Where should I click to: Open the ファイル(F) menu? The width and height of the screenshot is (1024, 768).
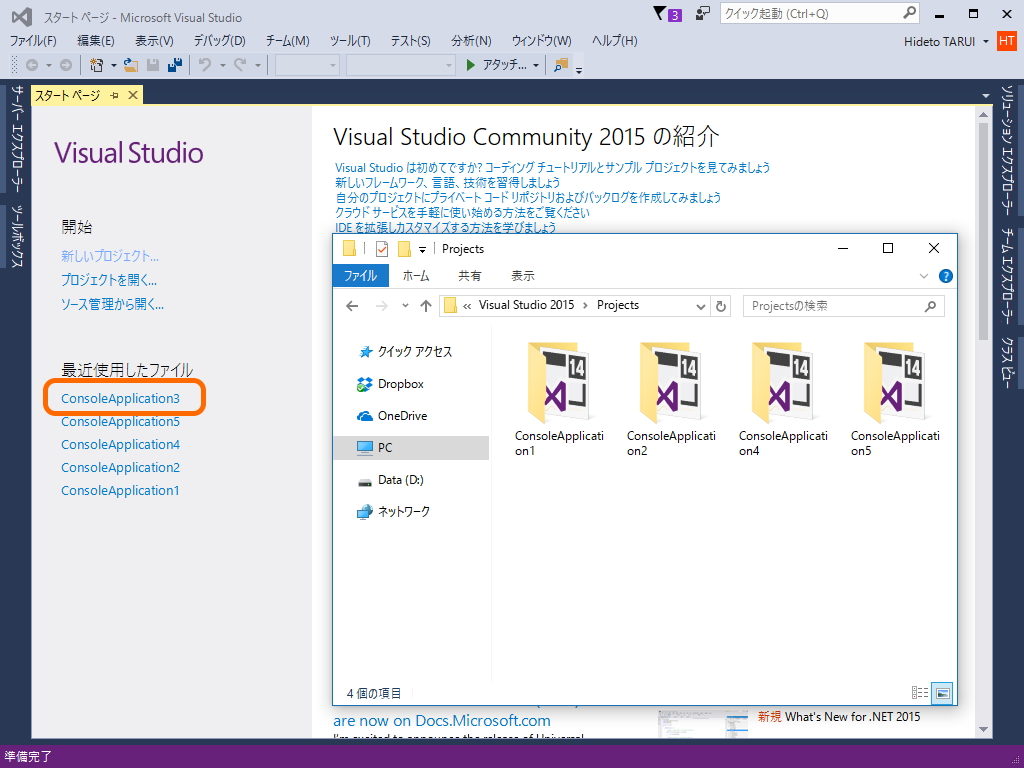point(33,40)
